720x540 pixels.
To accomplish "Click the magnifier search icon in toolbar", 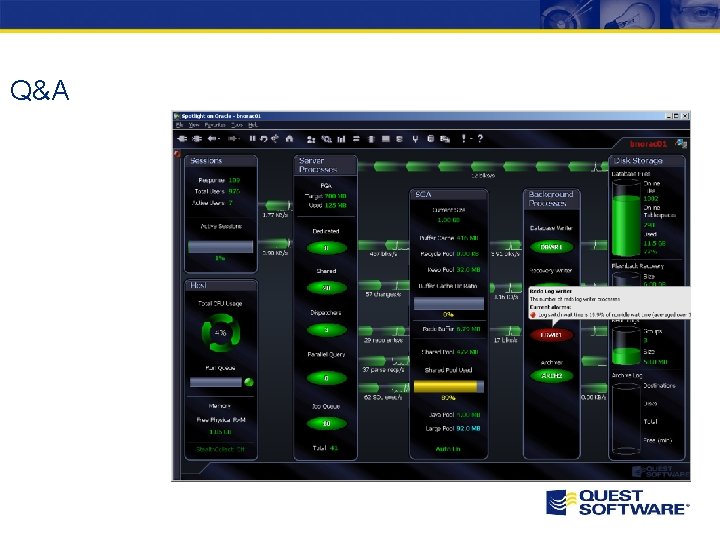I will click(326, 139).
